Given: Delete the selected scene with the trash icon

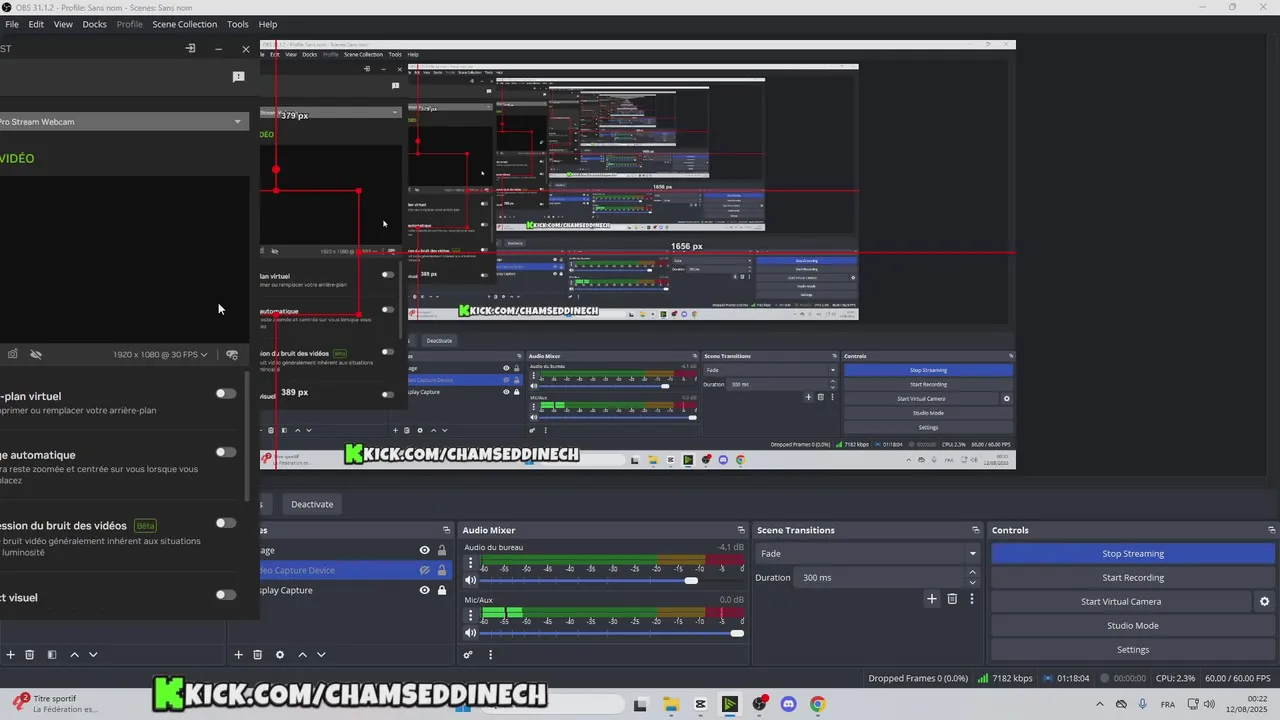Looking at the screenshot, I should pyautogui.click(x=30, y=655).
